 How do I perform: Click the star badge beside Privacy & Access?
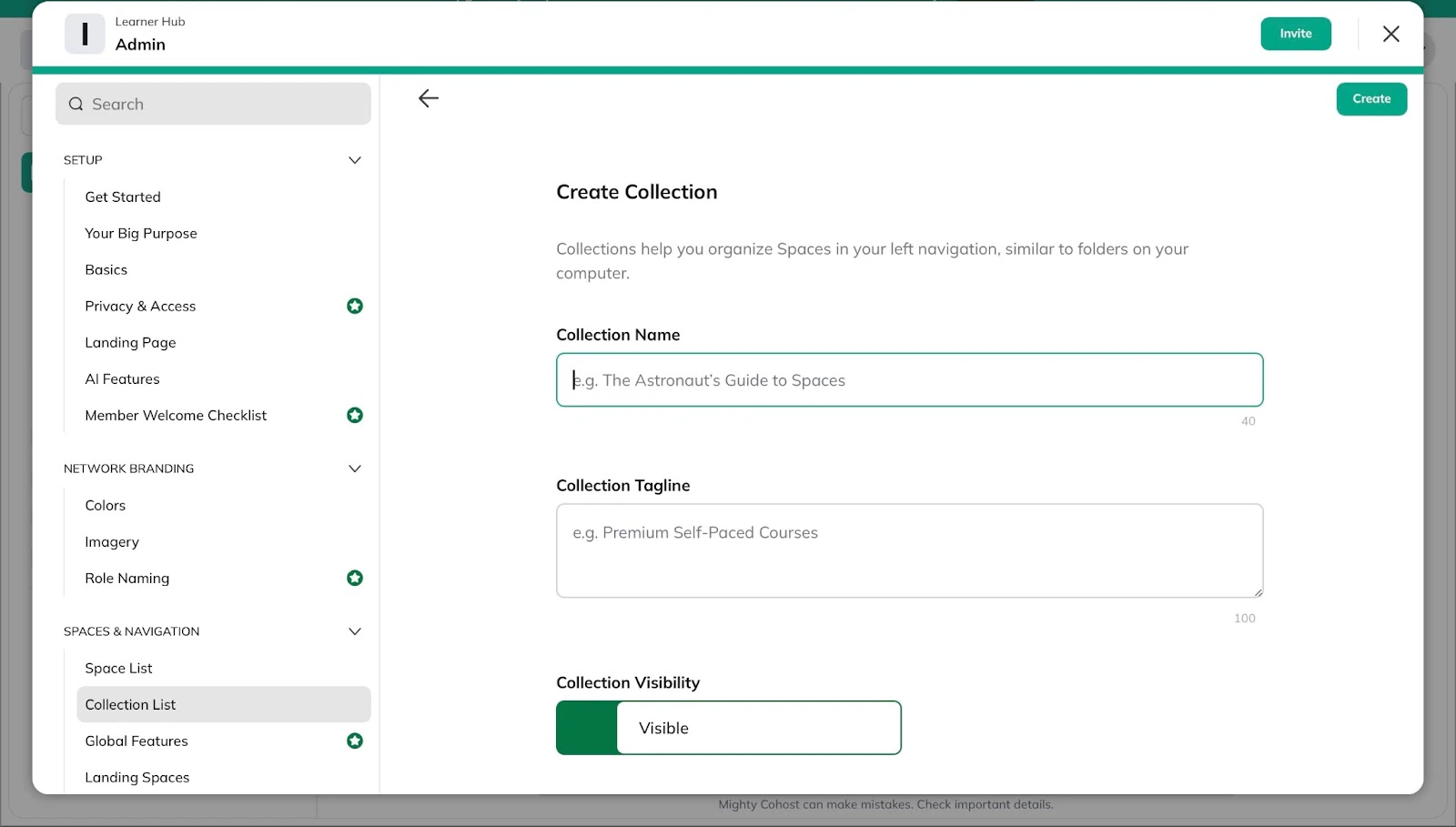click(x=355, y=306)
